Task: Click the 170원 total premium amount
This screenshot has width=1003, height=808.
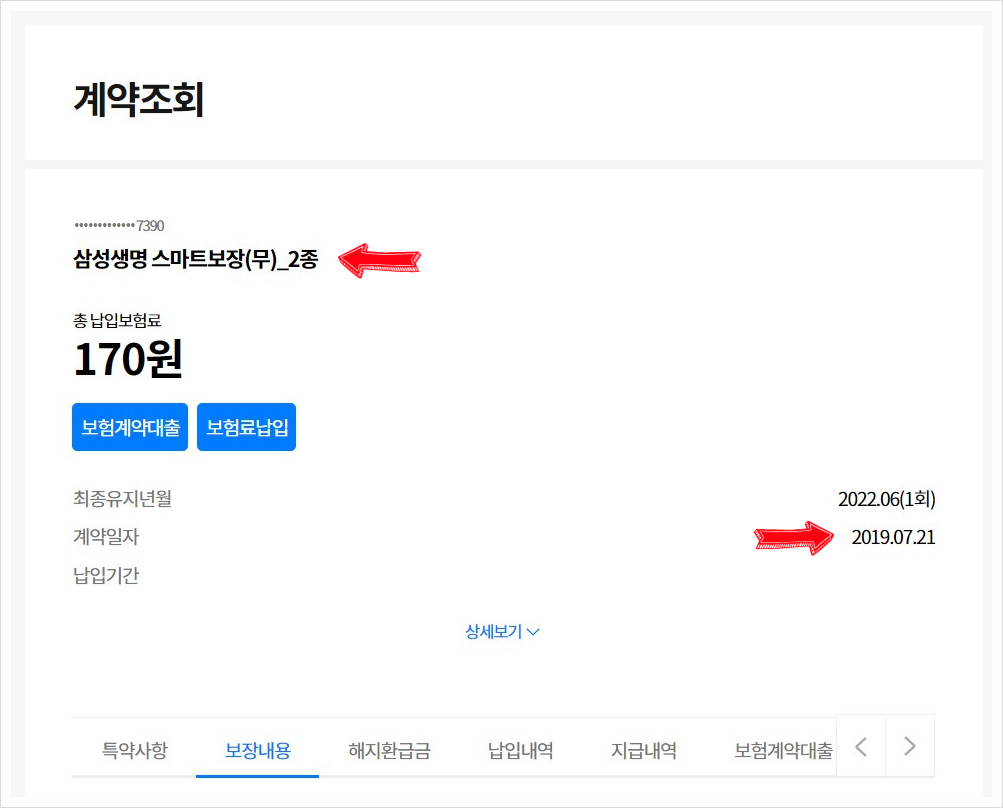Action: point(128,359)
